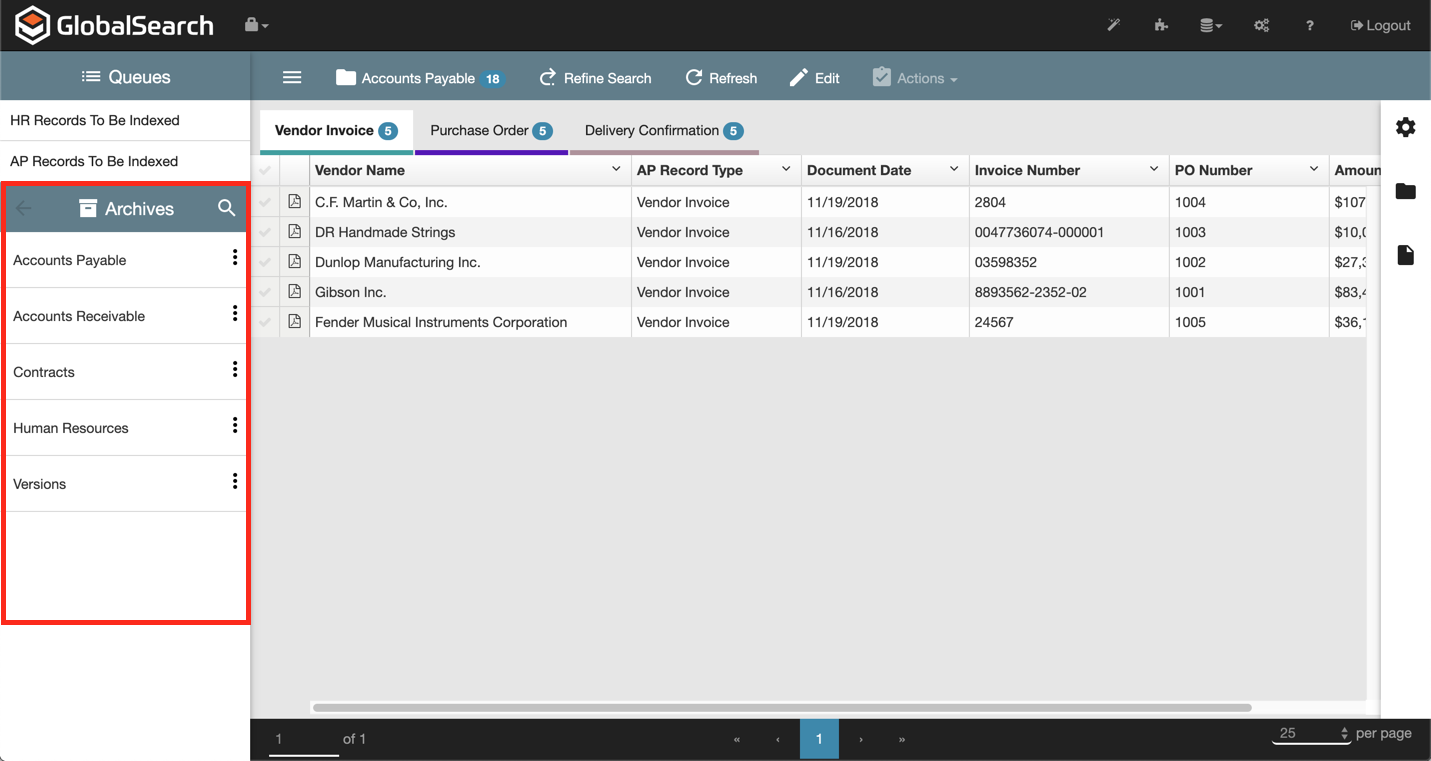Check the DR Handmade Strings row
The width and height of the screenshot is (1431, 761).
click(265, 232)
